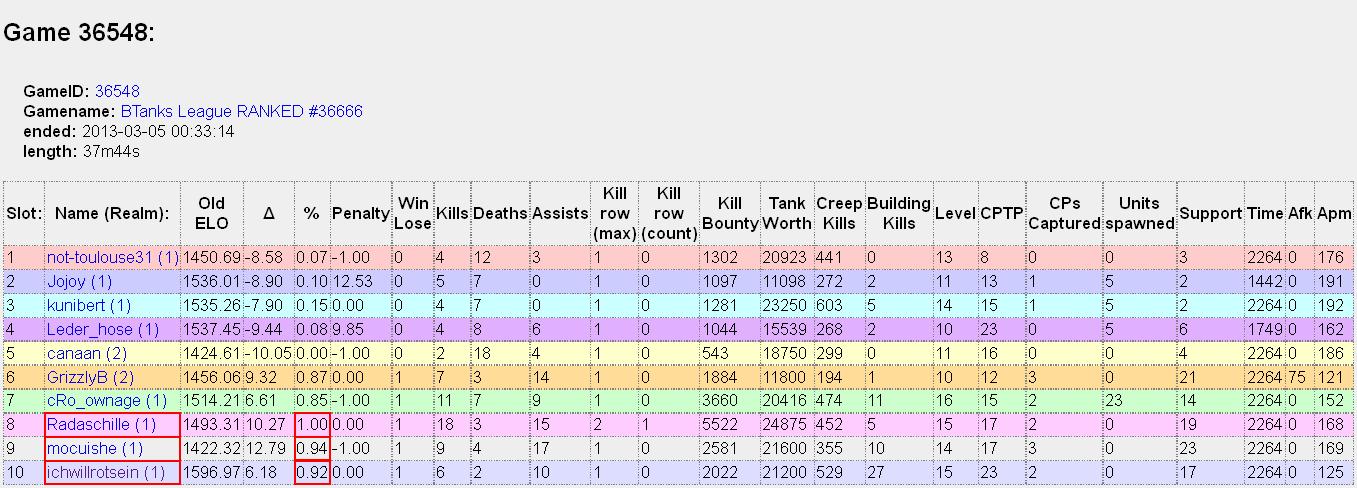This screenshot has width=1357, height=488.
Task: Open Radaschille's player profile
Action: pyautogui.click(x=100, y=425)
